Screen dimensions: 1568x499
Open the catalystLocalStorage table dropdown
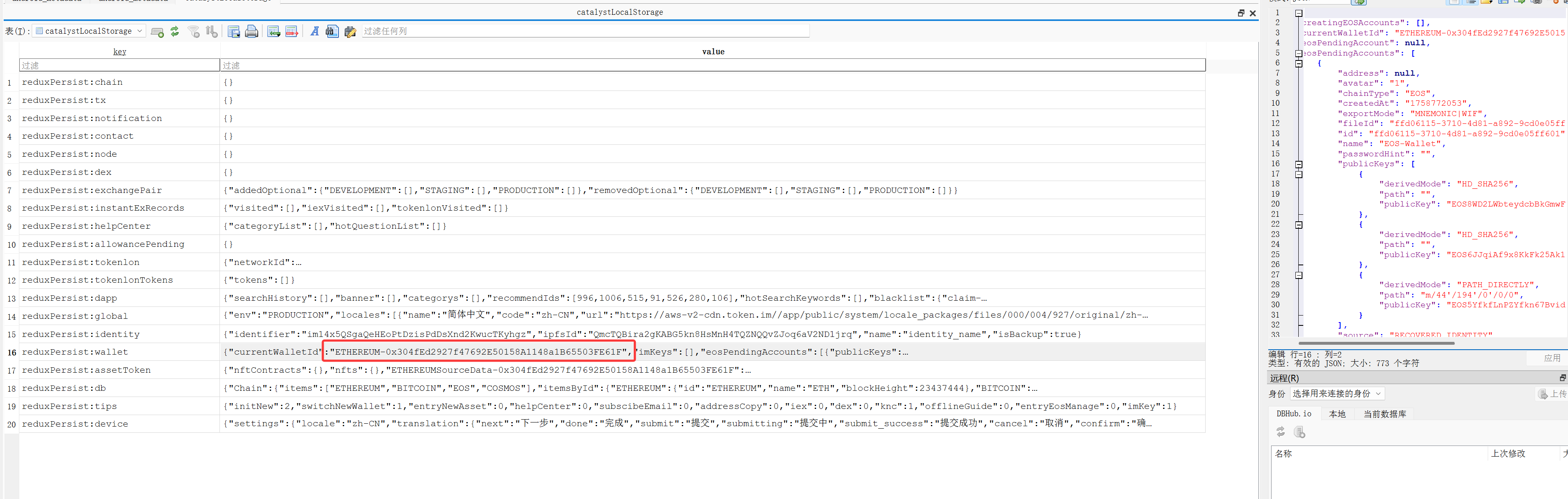pyautogui.click(x=89, y=31)
